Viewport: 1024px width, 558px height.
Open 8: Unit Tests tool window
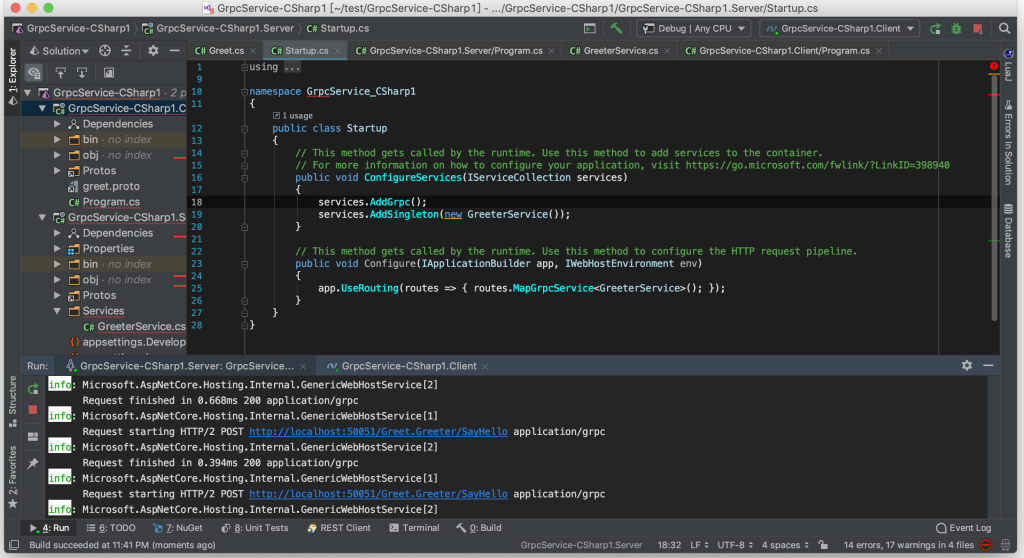pyautogui.click(x=255, y=528)
